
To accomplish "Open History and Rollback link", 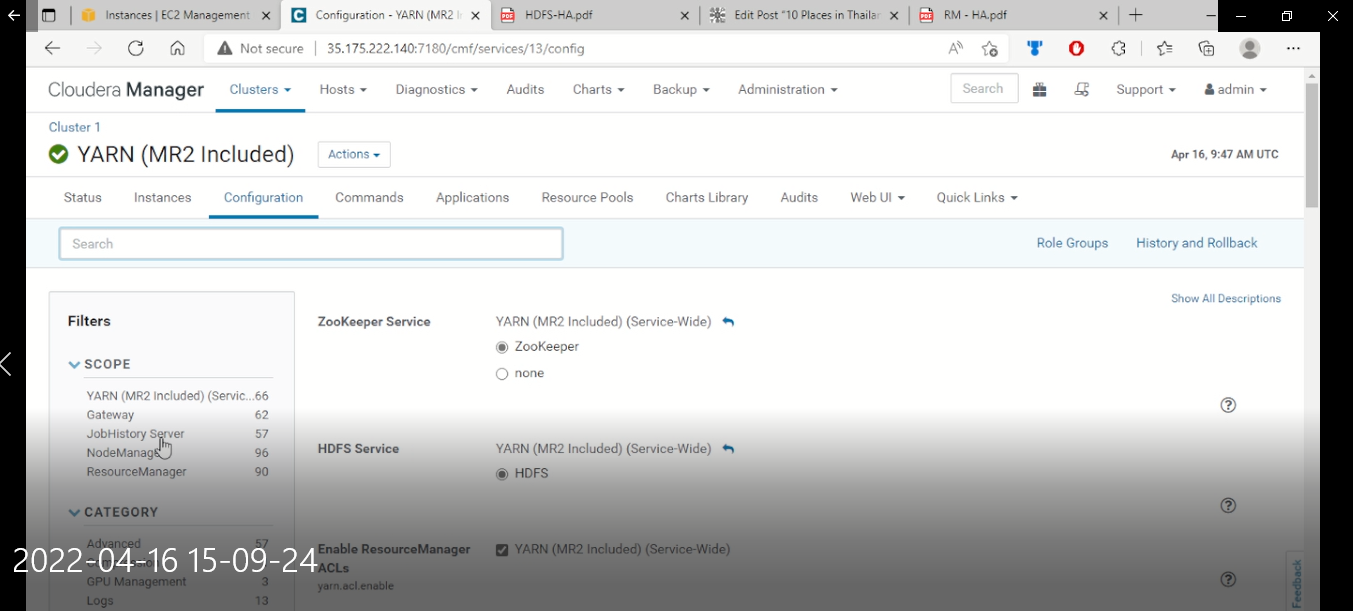I will pos(1197,243).
